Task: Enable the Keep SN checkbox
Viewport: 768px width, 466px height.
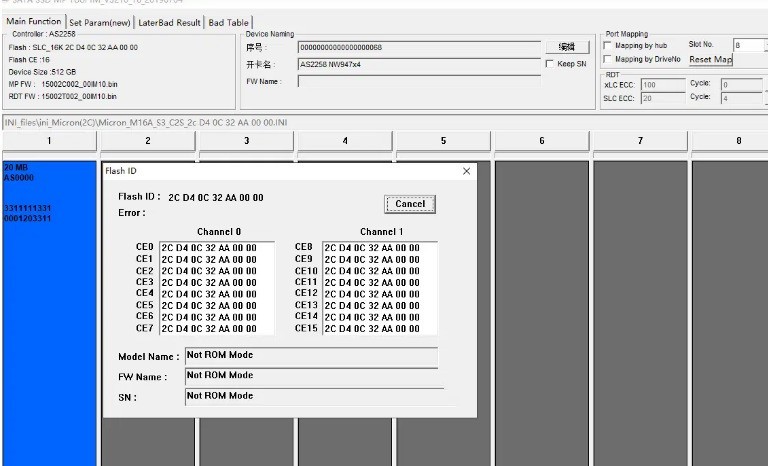Action: coord(550,64)
